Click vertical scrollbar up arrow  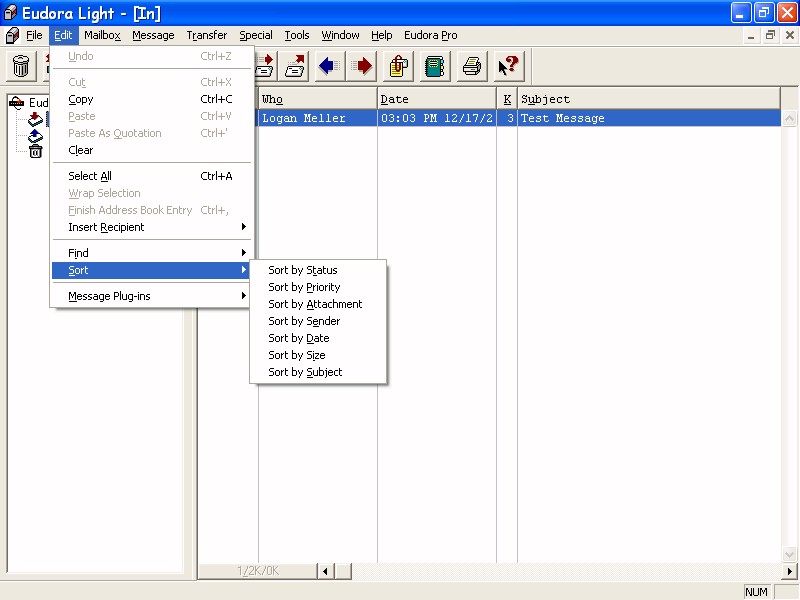click(x=789, y=118)
